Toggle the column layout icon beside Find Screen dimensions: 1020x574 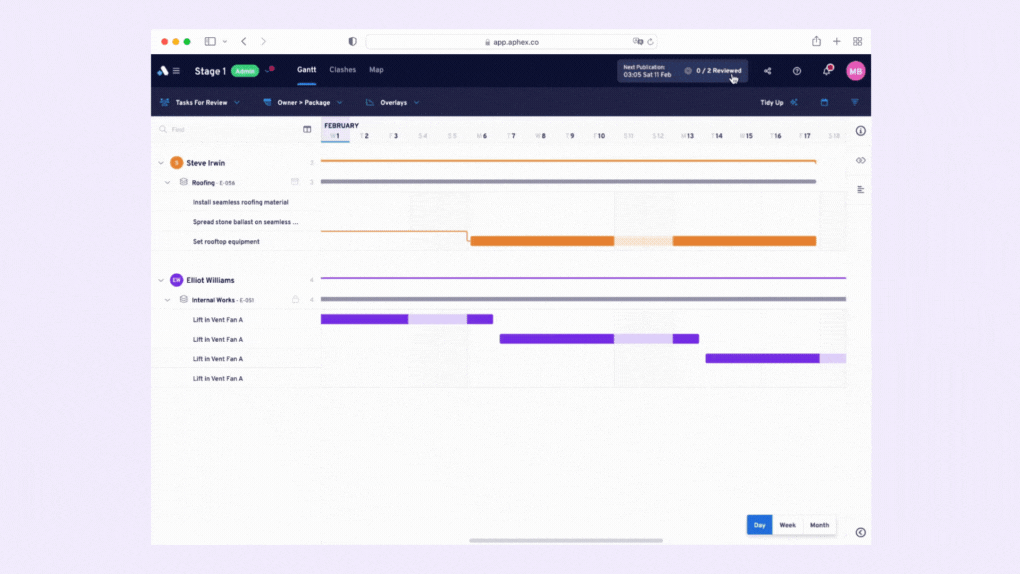point(307,130)
